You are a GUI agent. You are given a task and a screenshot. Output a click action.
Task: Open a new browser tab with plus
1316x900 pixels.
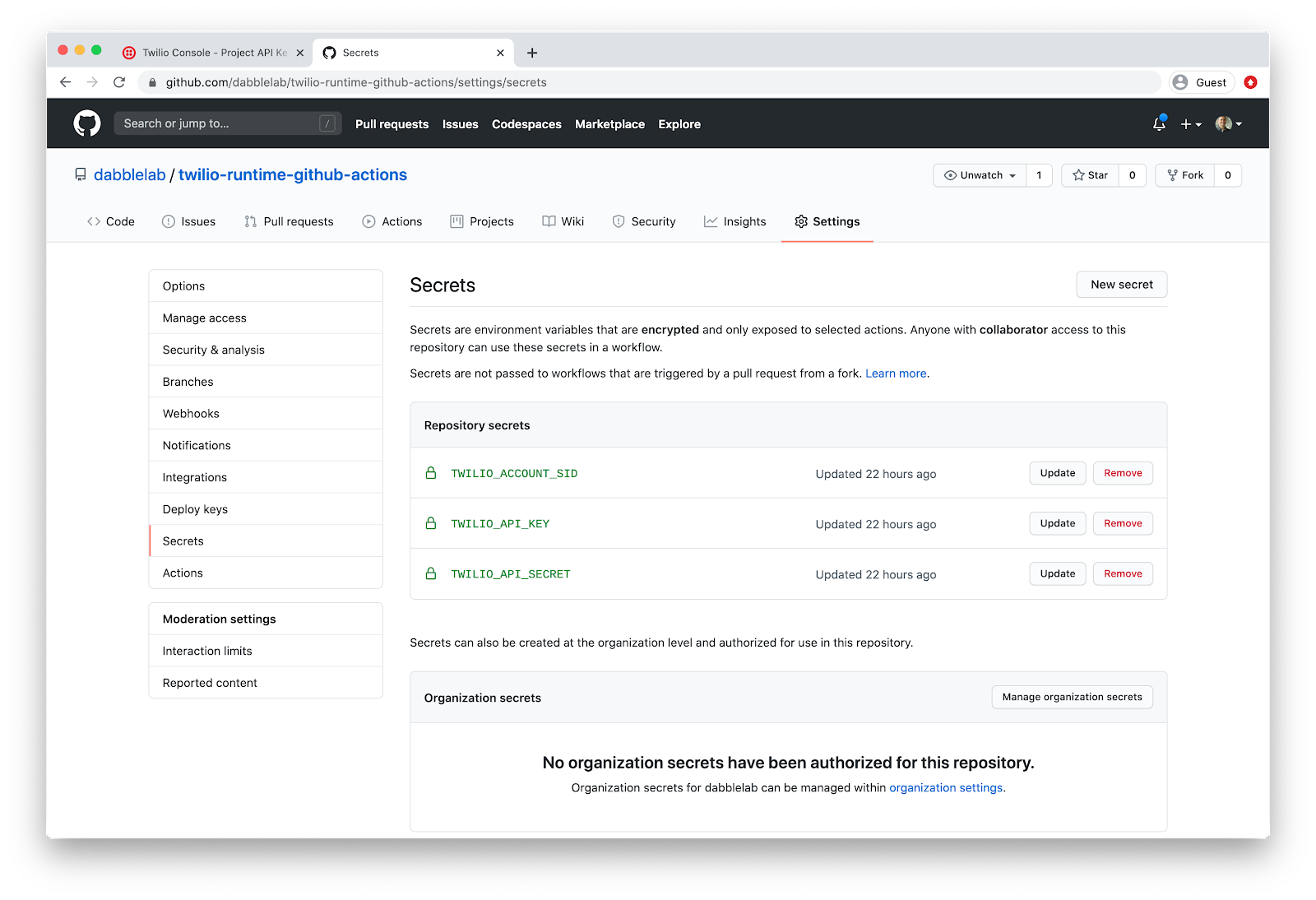click(x=532, y=53)
